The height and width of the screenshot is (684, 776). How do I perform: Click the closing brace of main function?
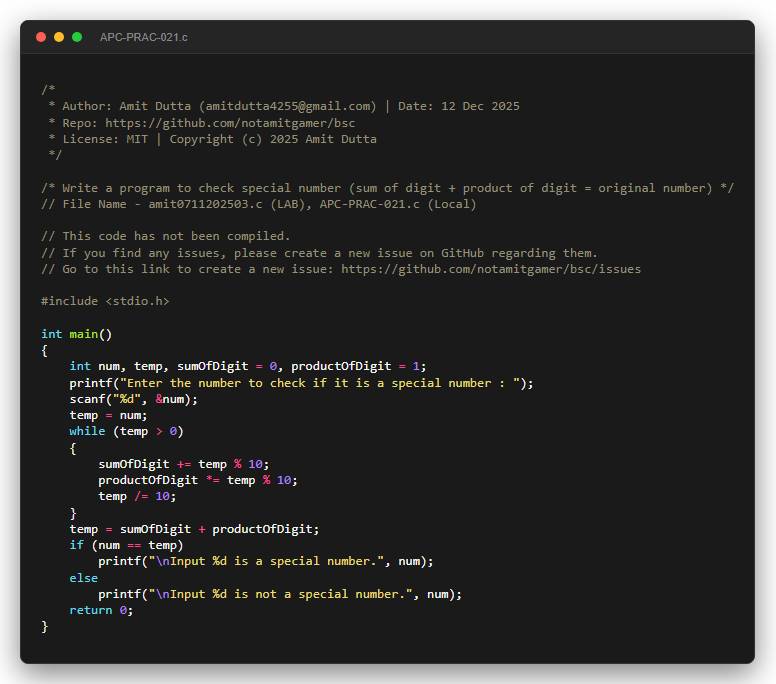45,627
